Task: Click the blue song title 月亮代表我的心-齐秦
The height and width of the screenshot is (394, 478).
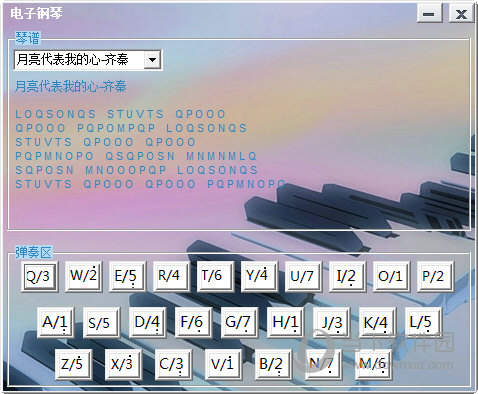Action: (71, 86)
